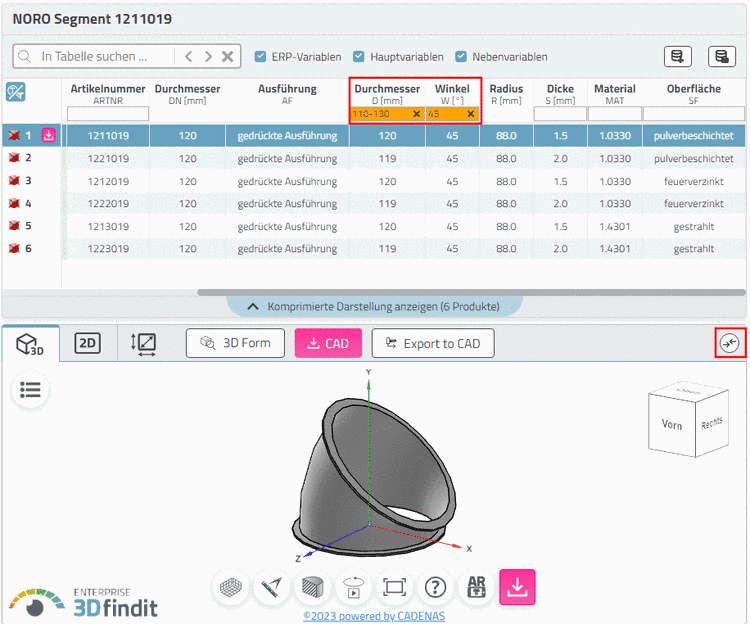The height and width of the screenshot is (624, 750).
Task: Remove the Winkel 45 filter
Action: pos(471,114)
